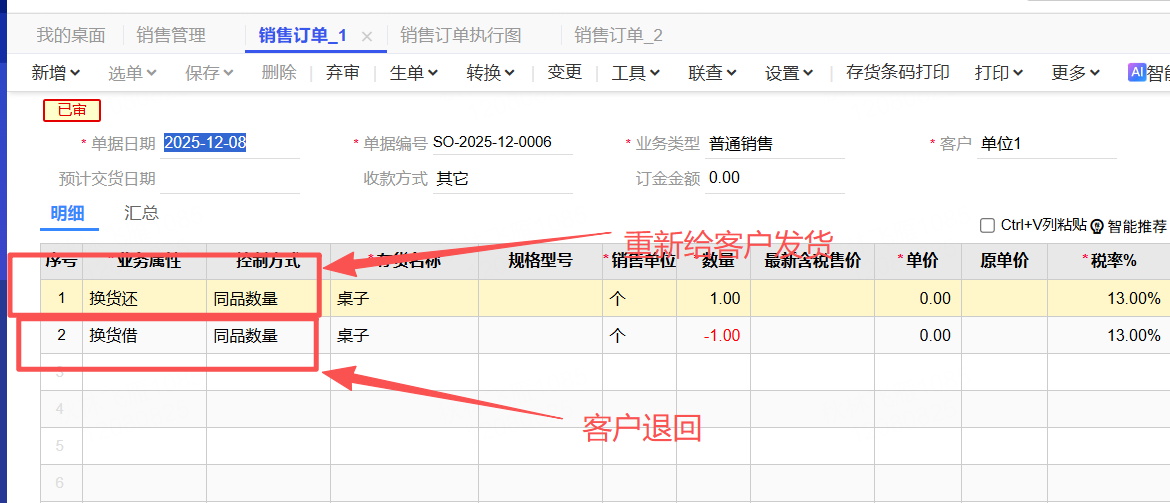This screenshot has height=503, width=1170.
Task: Open the 工具 menu
Action: click(635, 73)
